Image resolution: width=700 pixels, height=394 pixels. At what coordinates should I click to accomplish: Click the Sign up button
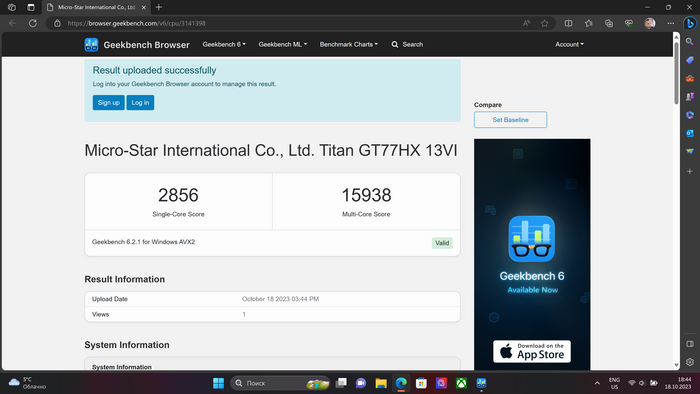[x=108, y=103]
